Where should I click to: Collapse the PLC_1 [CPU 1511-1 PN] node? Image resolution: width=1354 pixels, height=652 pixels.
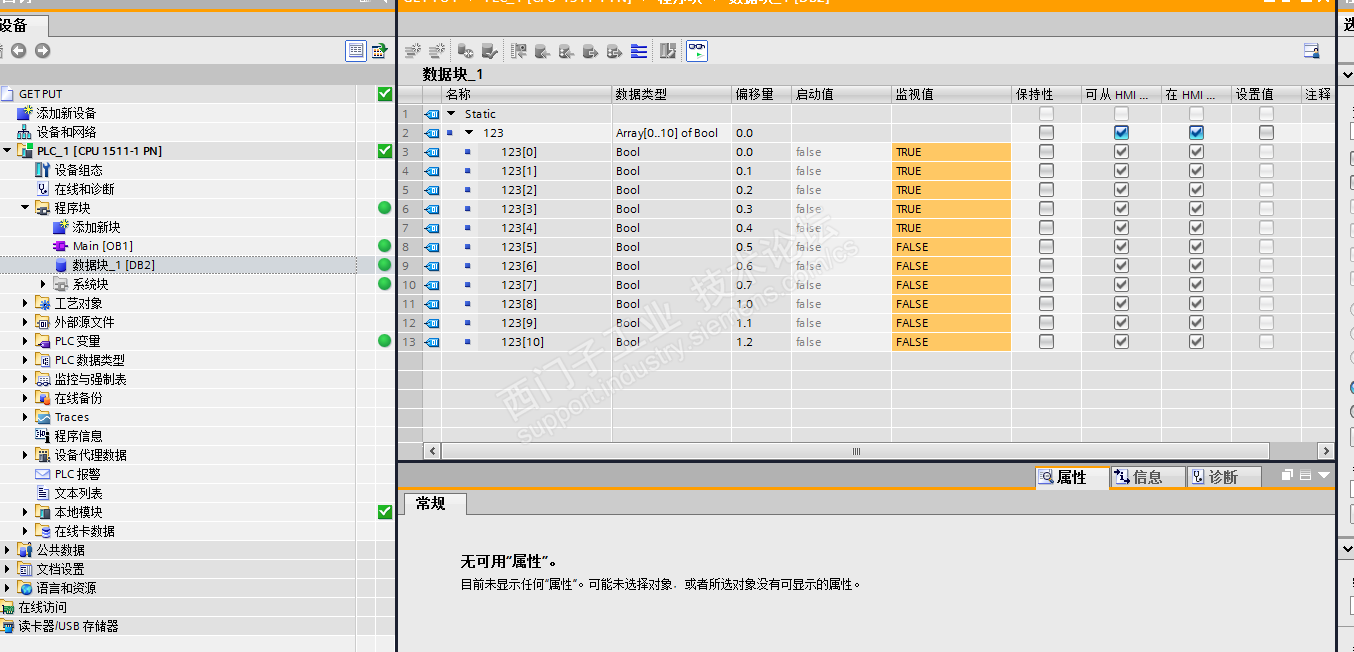(x=7, y=151)
